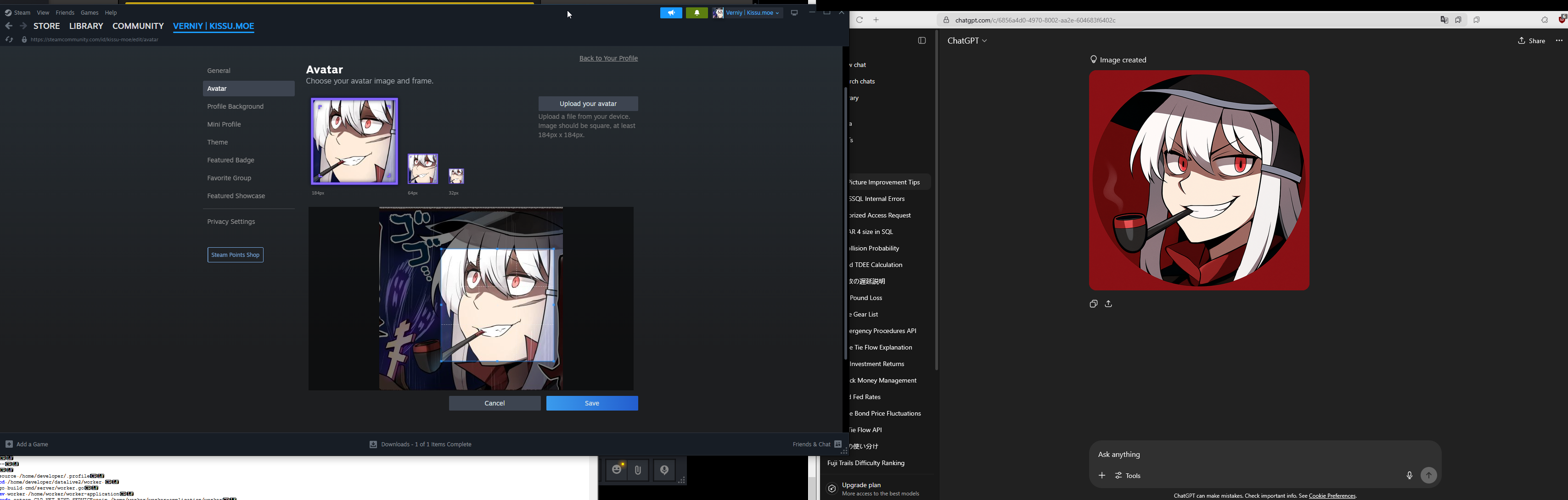Open the View menu in Steam

tap(43, 13)
